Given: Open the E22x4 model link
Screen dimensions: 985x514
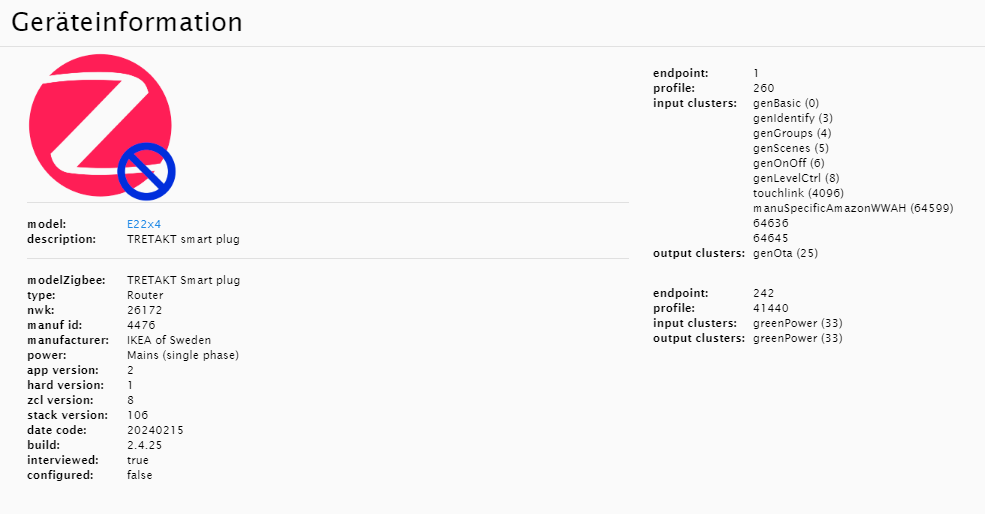Looking at the screenshot, I should tap(143, 224).
